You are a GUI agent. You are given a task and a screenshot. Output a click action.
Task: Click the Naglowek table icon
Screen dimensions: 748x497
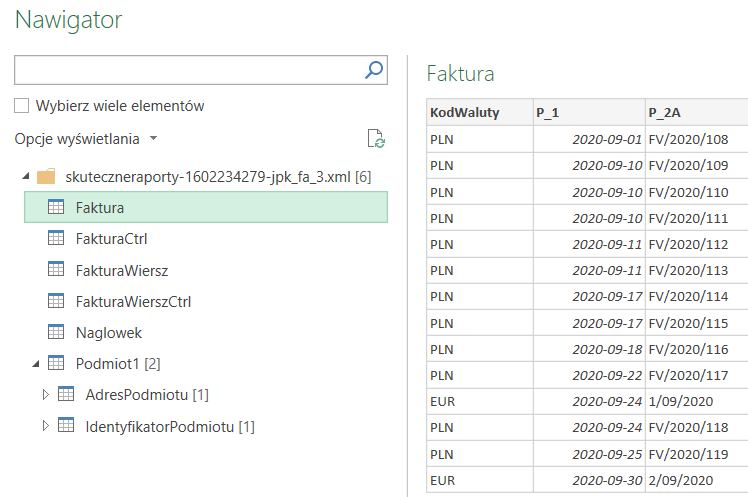coord(57,332)
